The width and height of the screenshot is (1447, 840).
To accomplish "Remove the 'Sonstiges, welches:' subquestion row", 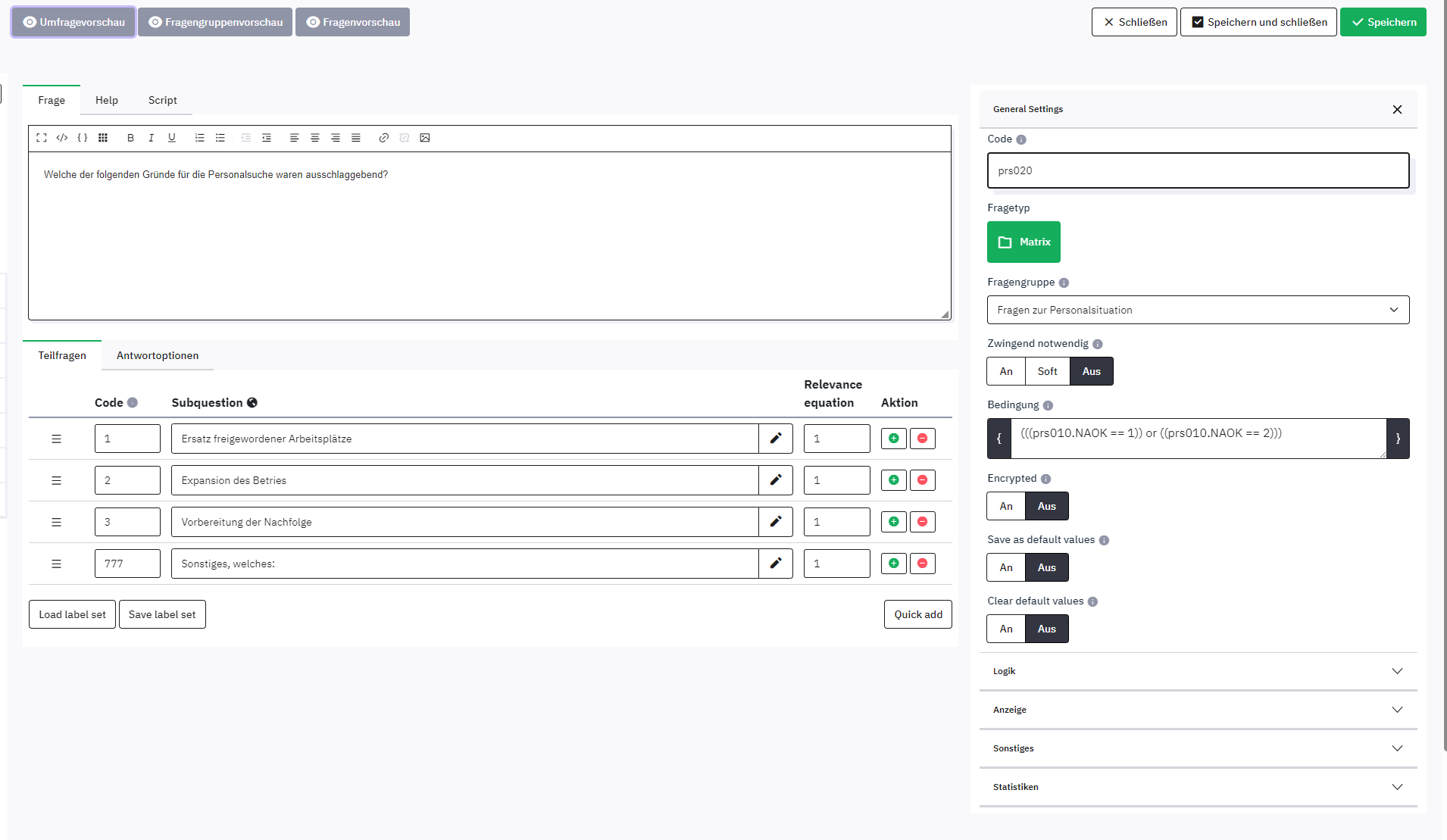I will (923, 564).
